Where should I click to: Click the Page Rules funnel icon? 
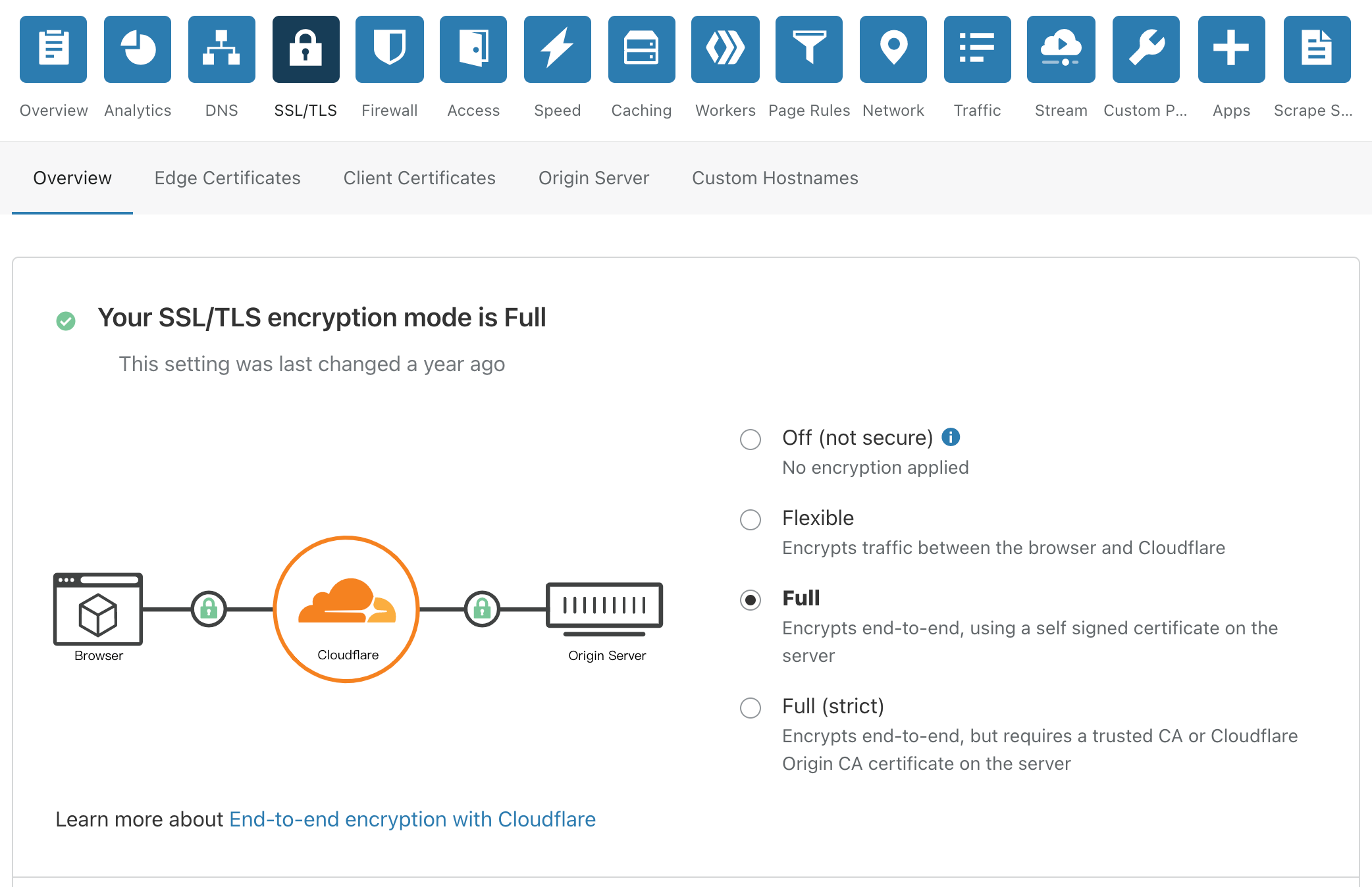tap(809, 49)
